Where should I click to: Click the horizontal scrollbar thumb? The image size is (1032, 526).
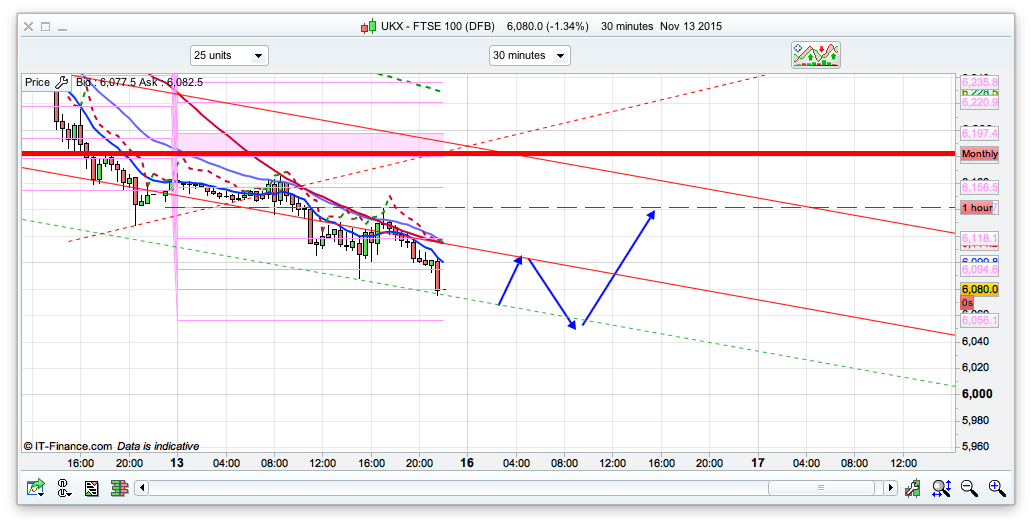point(820,488)
